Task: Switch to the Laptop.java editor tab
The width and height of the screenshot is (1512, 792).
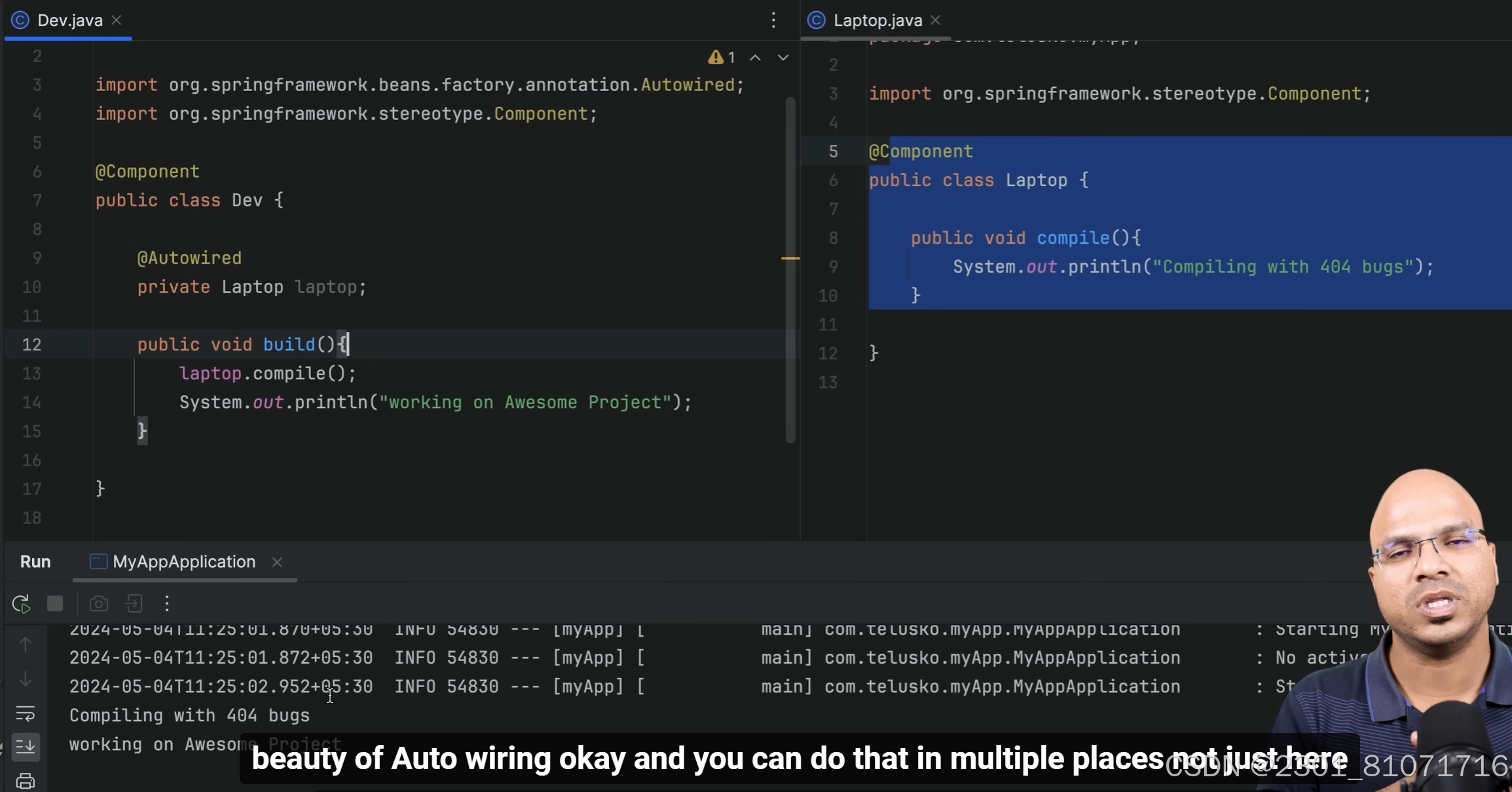Action: (x=877, y=20)
